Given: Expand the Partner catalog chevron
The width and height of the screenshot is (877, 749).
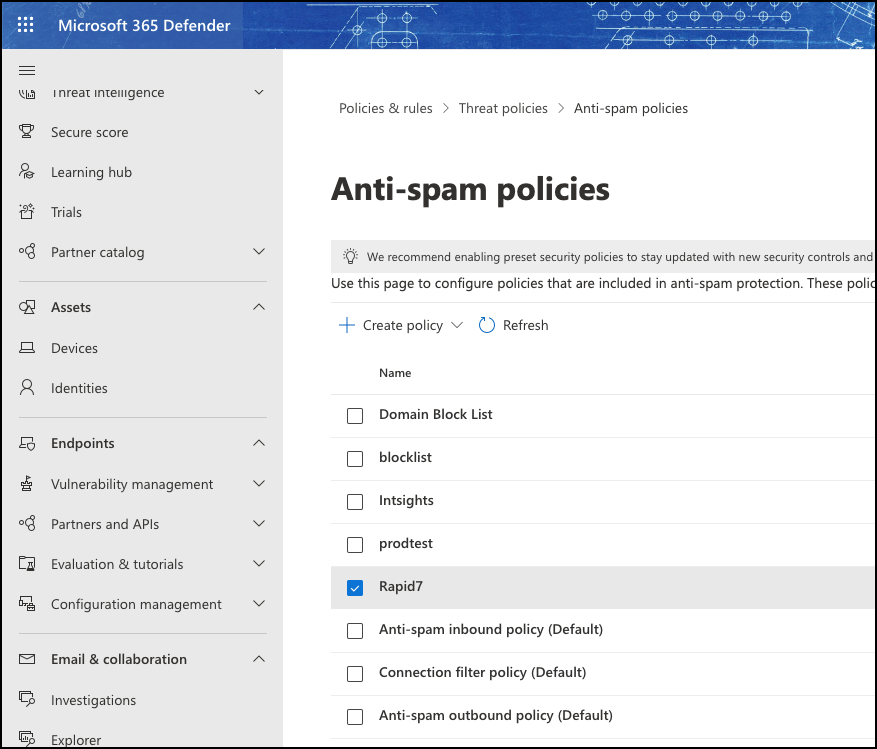Looking at the screenshot, I should click(x=259, y=252).
